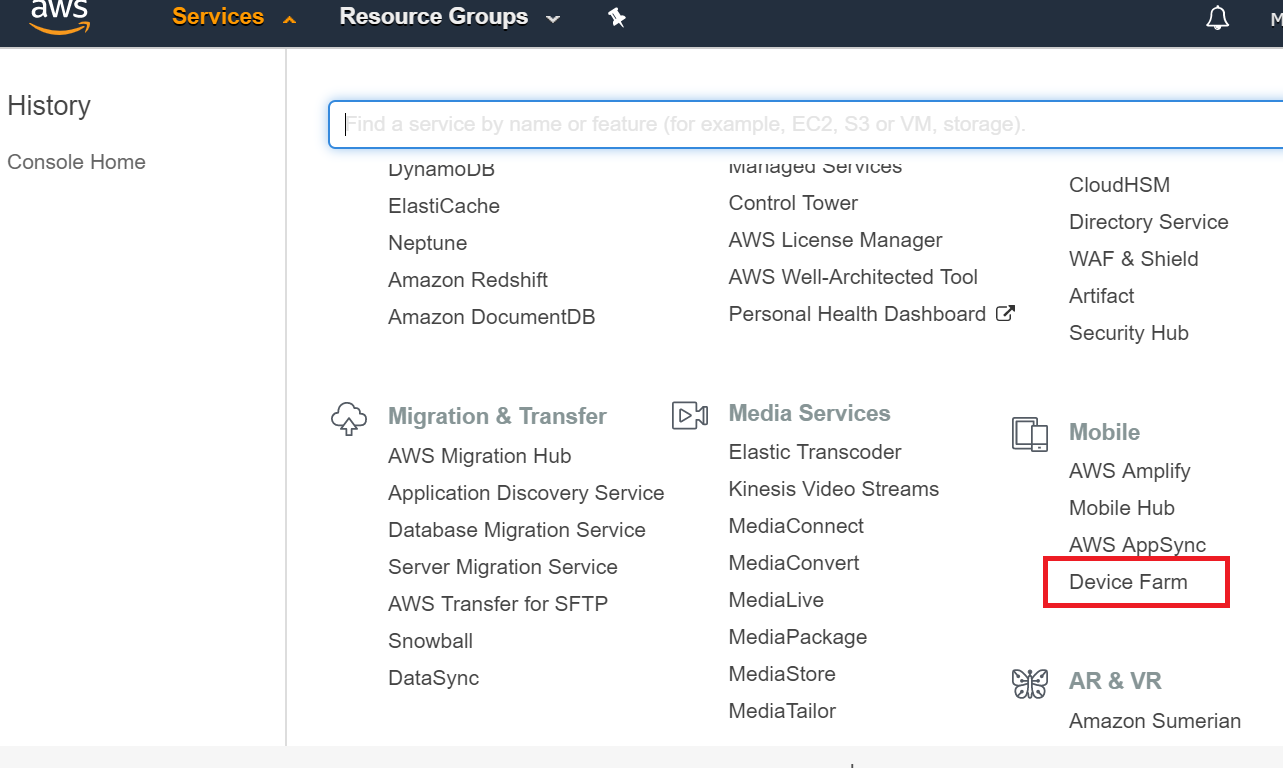
Task: Open the Security Hub service
Action: (x=1128, y=333)
